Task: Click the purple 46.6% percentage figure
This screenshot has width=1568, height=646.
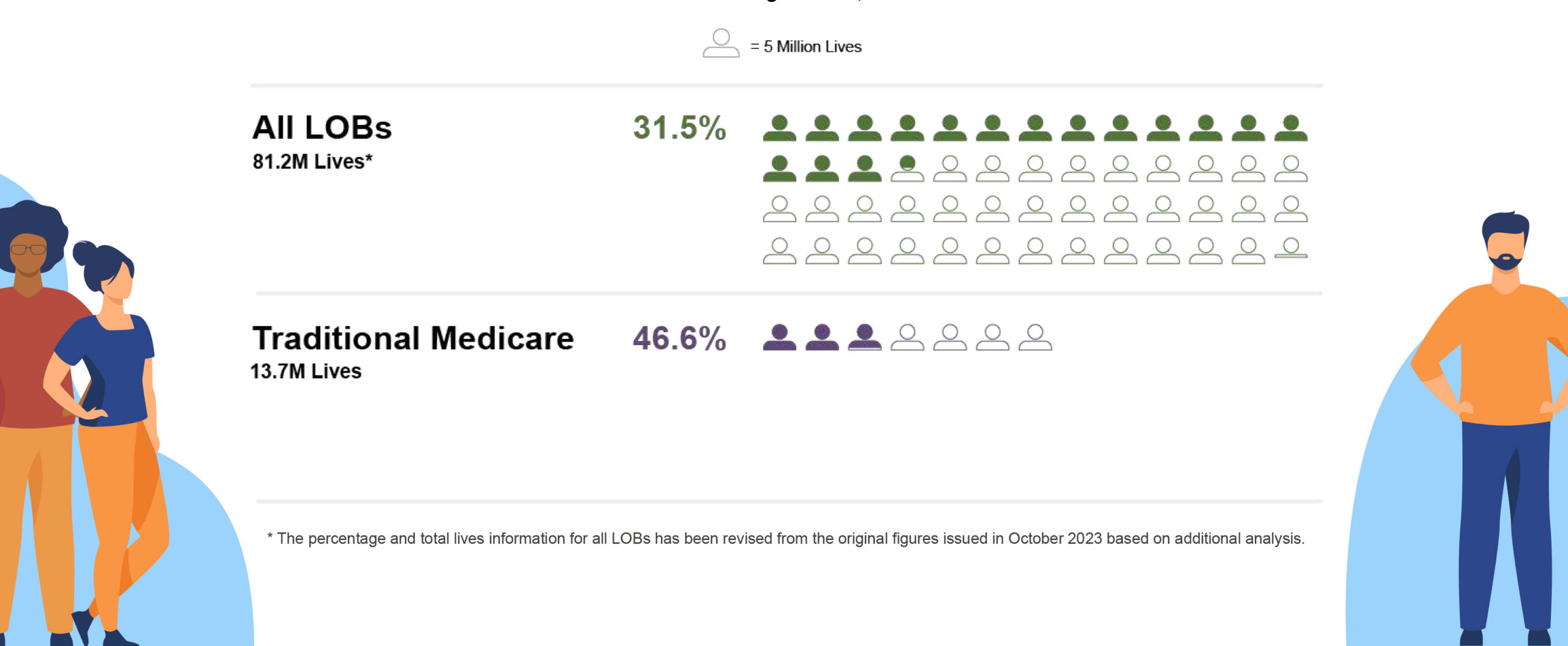Action: click(x=679, y=338)
